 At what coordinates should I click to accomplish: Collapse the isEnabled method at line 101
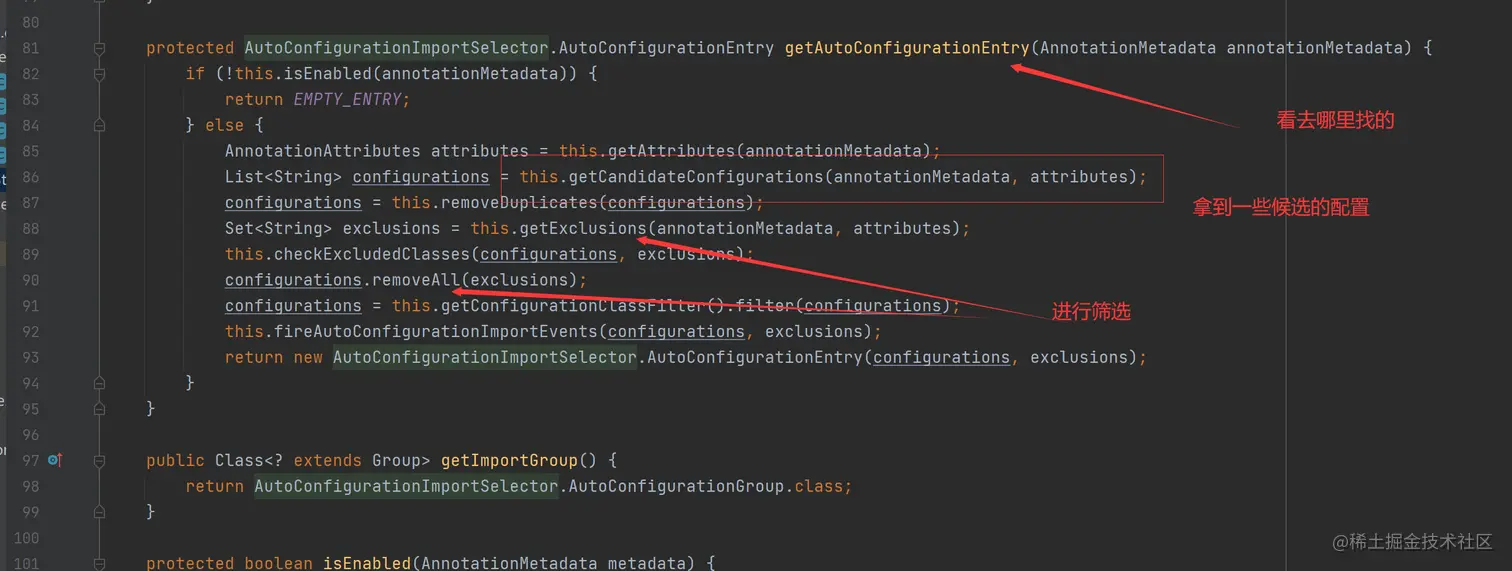click(x=99, y=564)
